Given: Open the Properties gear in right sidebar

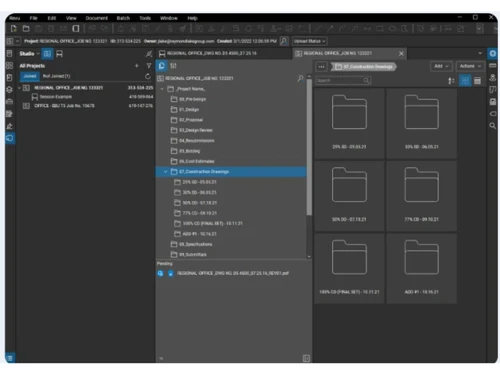Looking at the screenshot, I should click(493, 53).
